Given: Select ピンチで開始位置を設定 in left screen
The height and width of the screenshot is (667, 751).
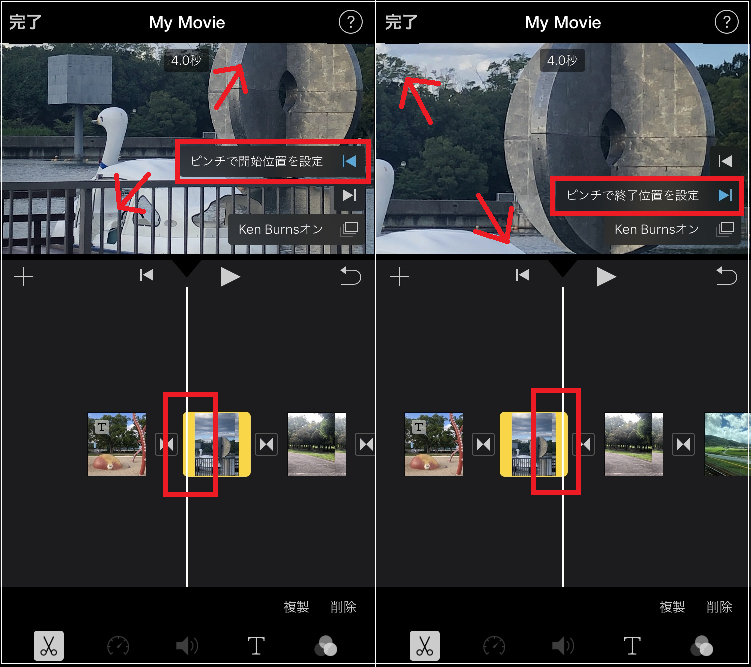Looking at the screenshot, I should point(273,161).
